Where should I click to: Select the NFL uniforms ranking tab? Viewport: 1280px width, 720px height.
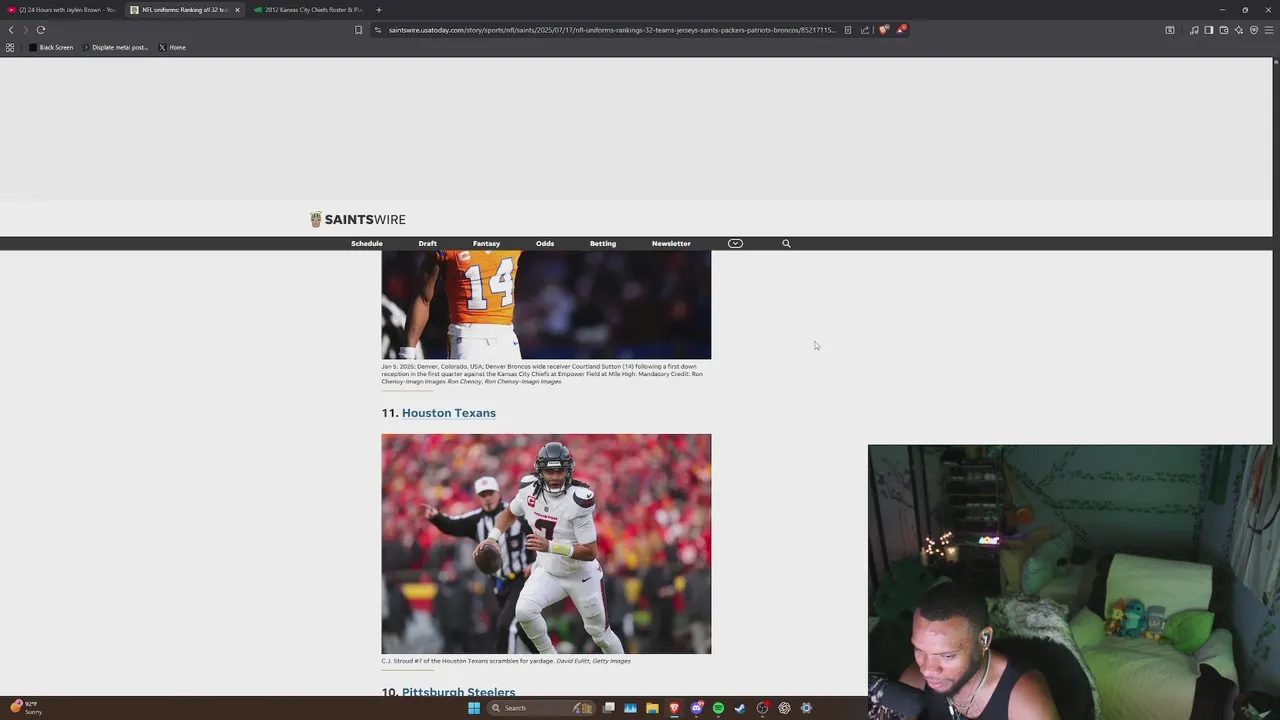[x=185, y=10]
